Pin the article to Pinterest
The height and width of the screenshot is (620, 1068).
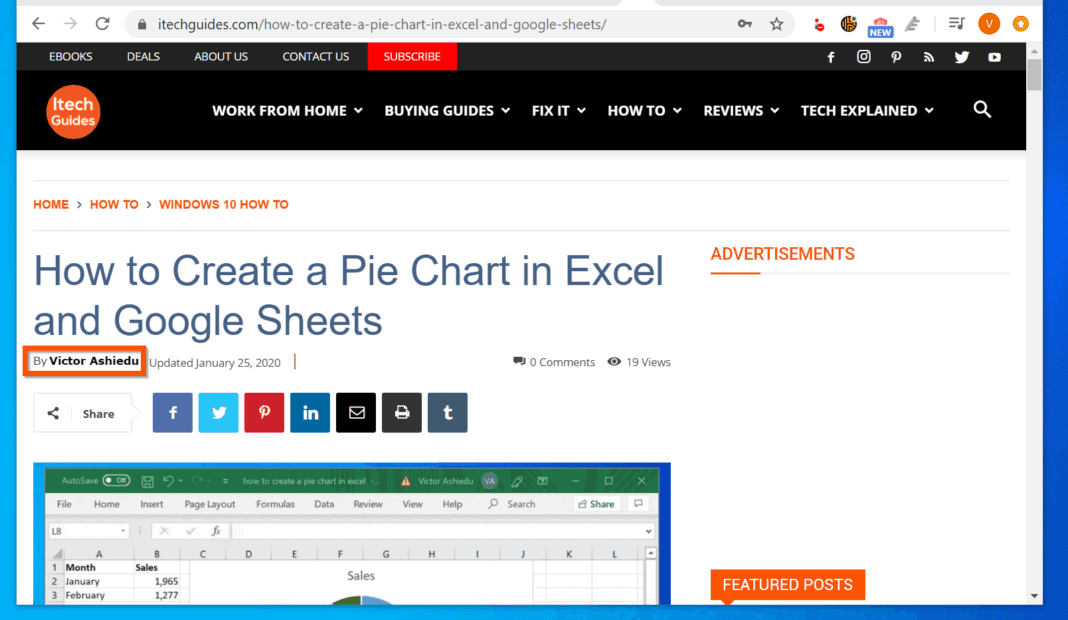264,412
